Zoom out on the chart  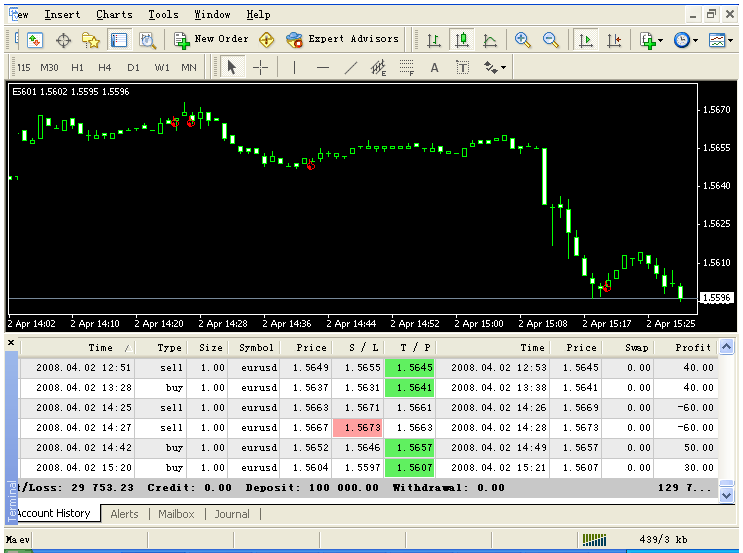coord(550,40)
